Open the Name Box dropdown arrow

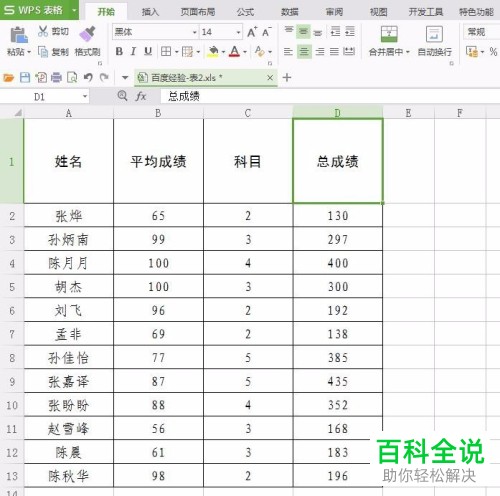pos(85,96)
